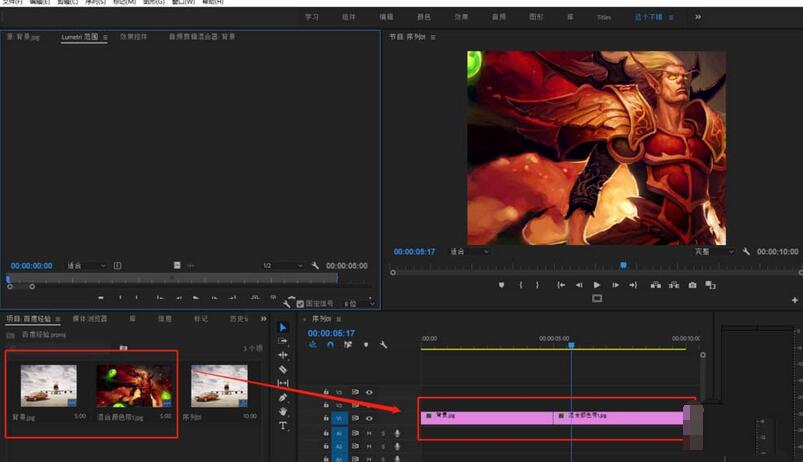
Task: Select the Pen tool in toolbar
Action: coord(283,397)
